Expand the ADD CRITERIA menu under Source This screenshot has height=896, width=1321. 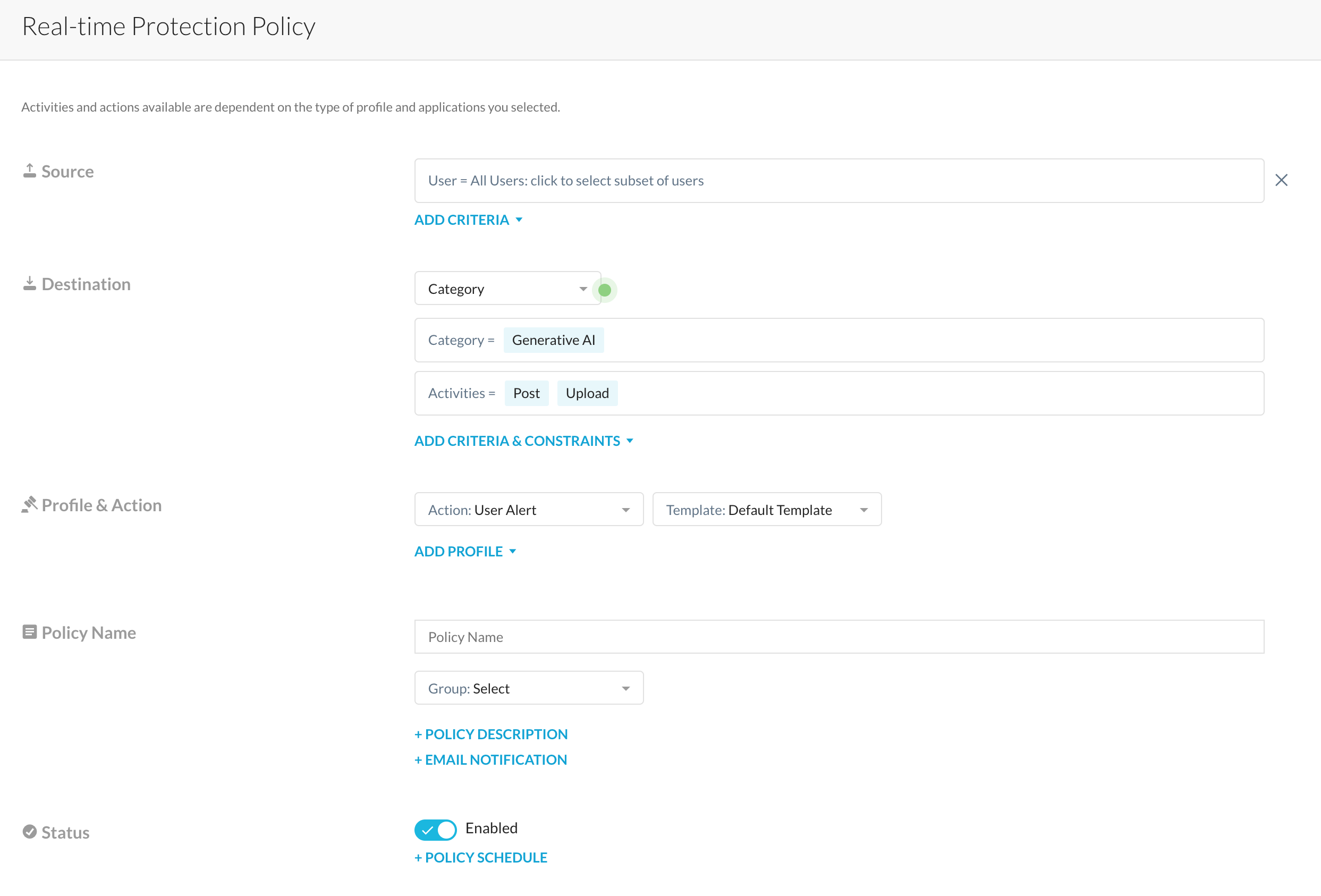(x=468, y=220)
